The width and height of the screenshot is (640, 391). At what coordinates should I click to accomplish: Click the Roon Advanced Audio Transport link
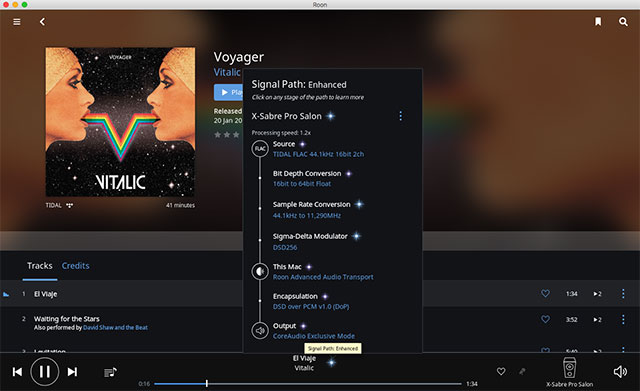click(x=323, y=277)
